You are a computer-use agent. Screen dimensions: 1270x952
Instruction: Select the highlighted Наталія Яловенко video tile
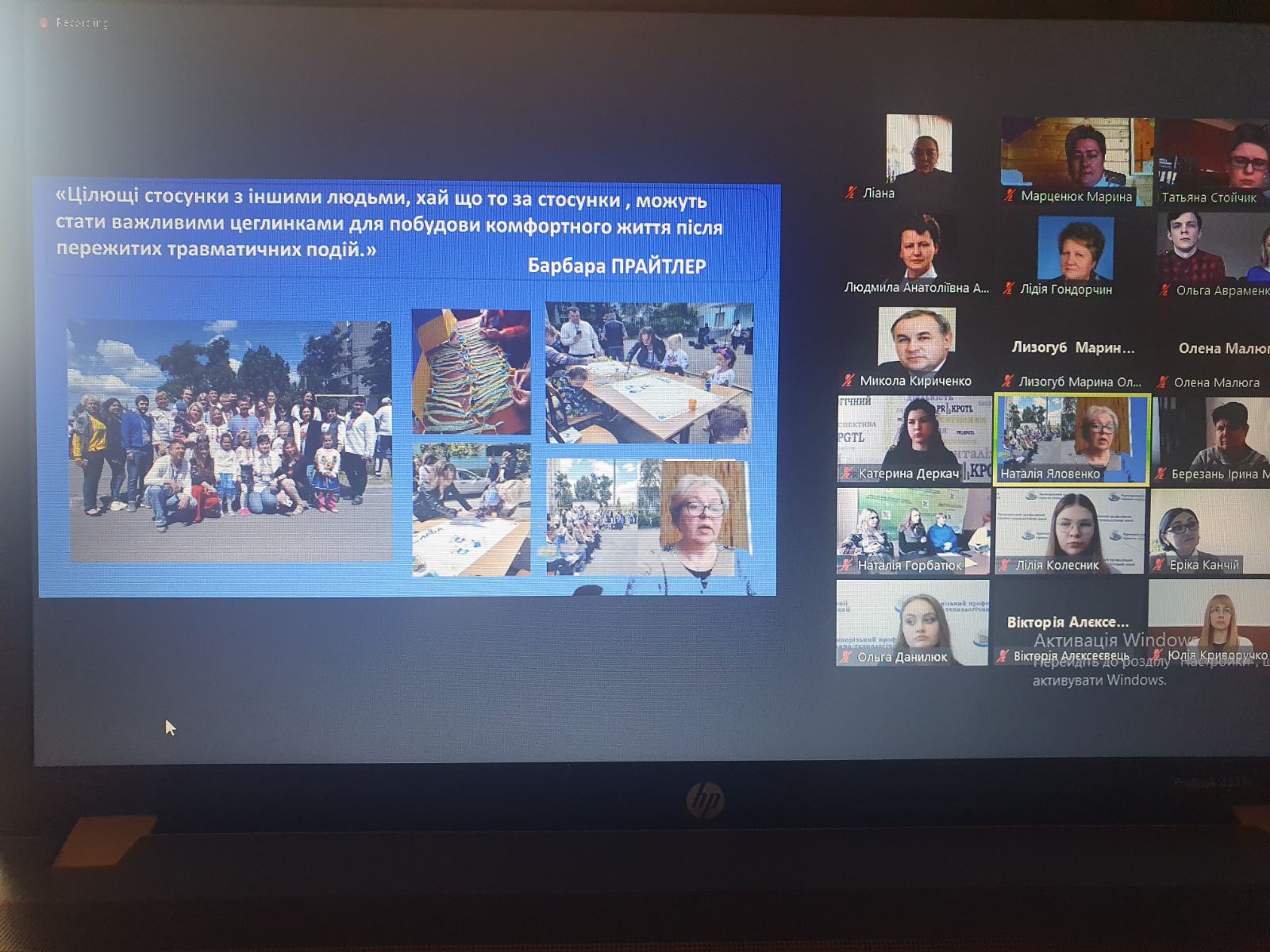(x=1072, y=440)
